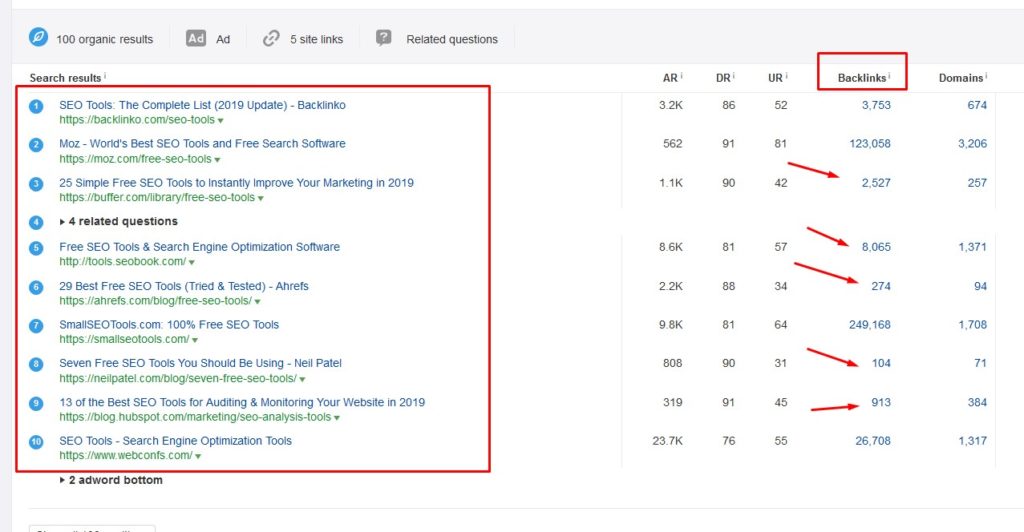The height and width of the screenshot is (532, 1024).
Task: Open 29 Best Free SEO Tools Ahrefs result
Action: pyautogui.click(x=184, y=286)
